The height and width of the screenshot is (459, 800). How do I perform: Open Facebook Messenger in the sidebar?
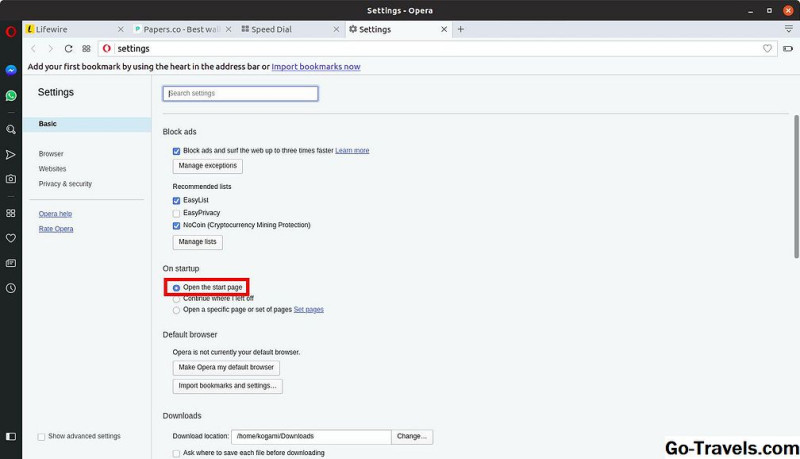coord(11,70)
